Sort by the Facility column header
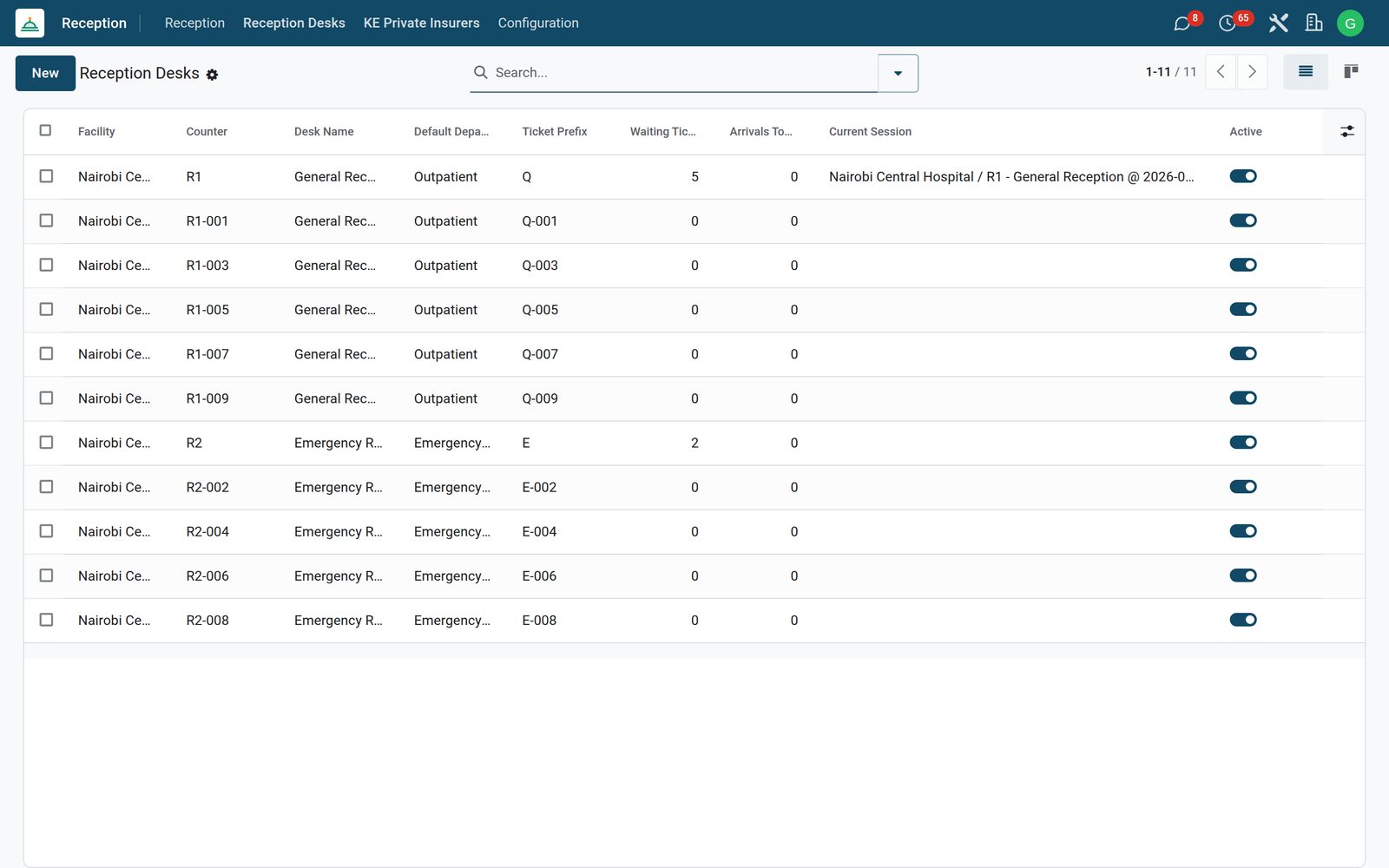This screenshot has height=868, width=1389. pos(96,132)
